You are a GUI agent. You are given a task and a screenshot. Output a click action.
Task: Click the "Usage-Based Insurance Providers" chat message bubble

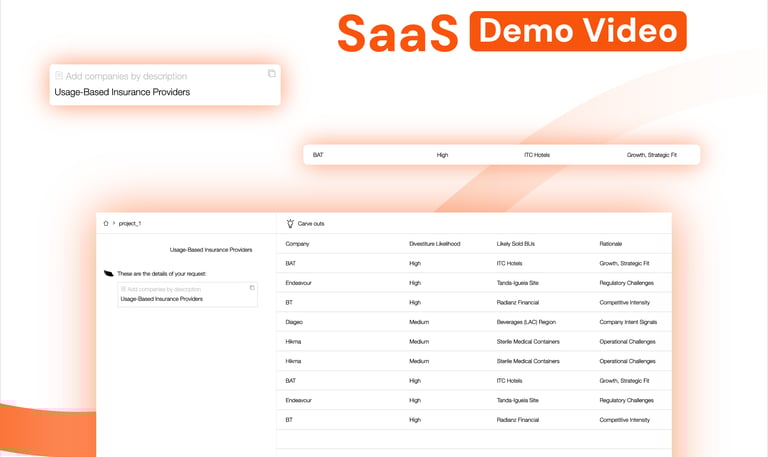[x=211, y=250]
